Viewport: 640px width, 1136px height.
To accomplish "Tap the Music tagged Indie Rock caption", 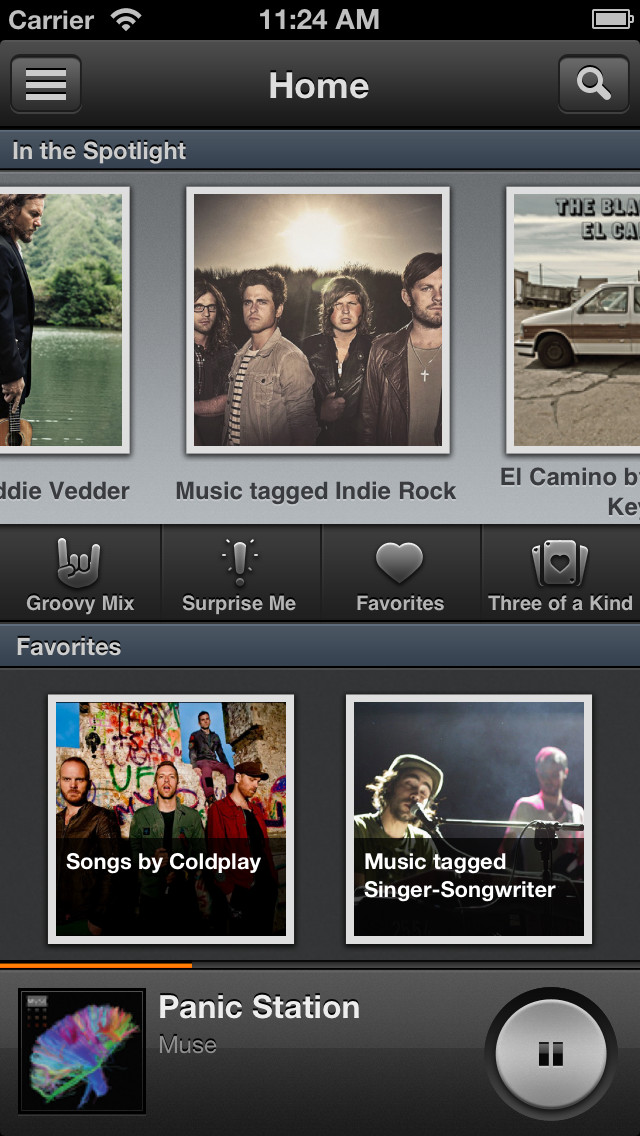I will pyautogui.click(x=316, y=490).
